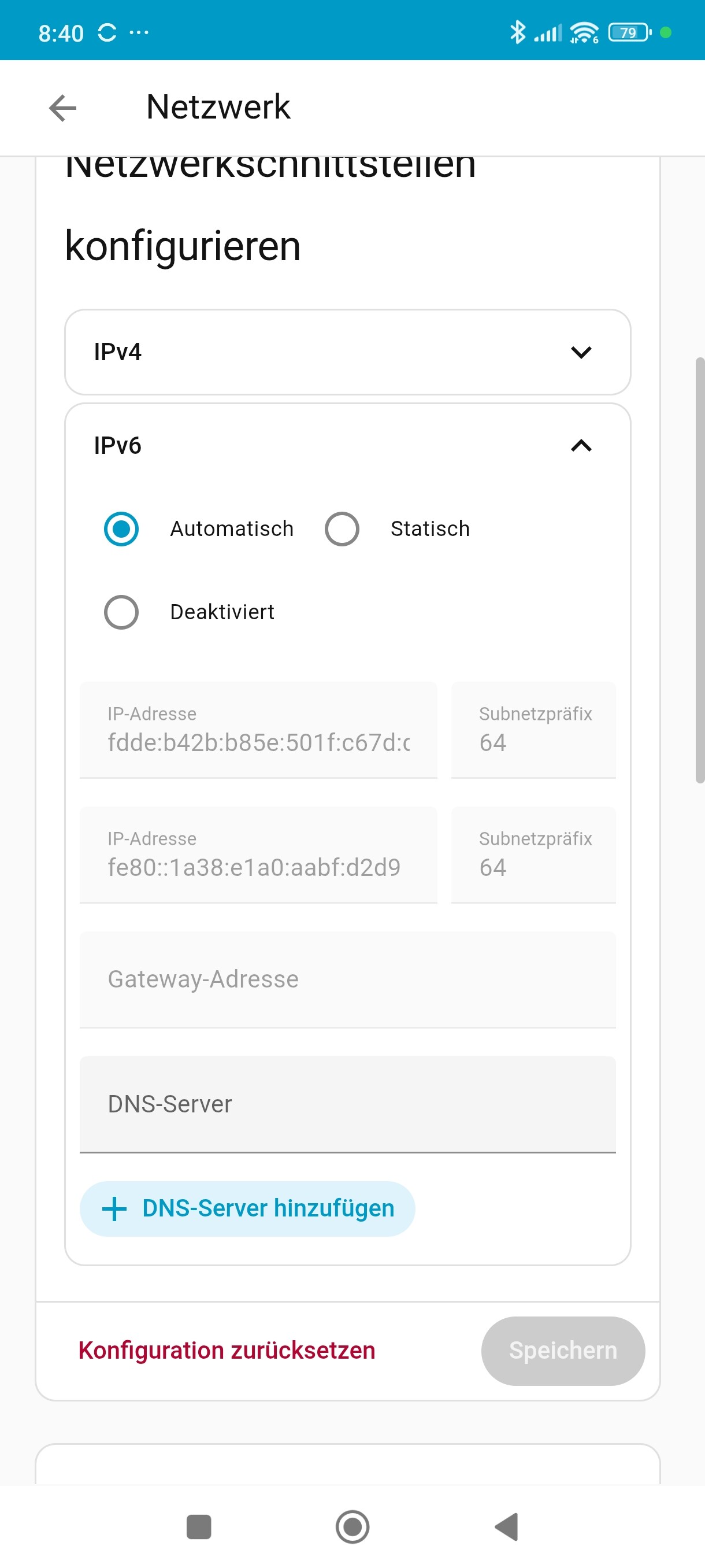Select the Deaktiviert radio button
Viewport: 705px width, 1568px height.
point(121,612)
